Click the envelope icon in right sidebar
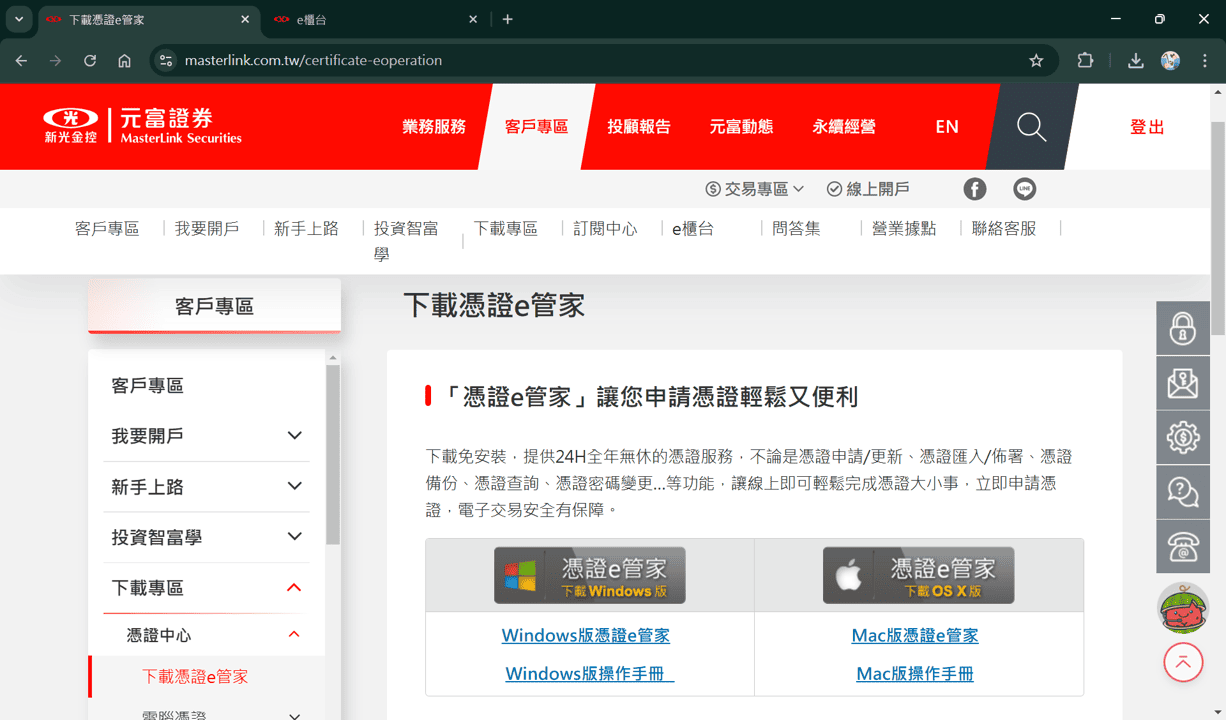 [1183, 383]
